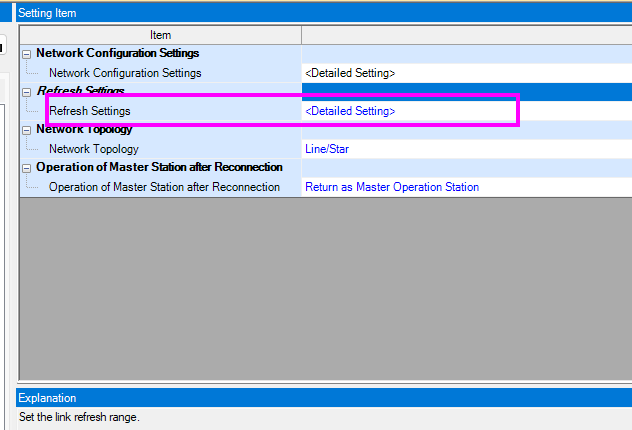
Task: Collapse Operation of Master Station after Reconnection group
Action: point(27,168)
